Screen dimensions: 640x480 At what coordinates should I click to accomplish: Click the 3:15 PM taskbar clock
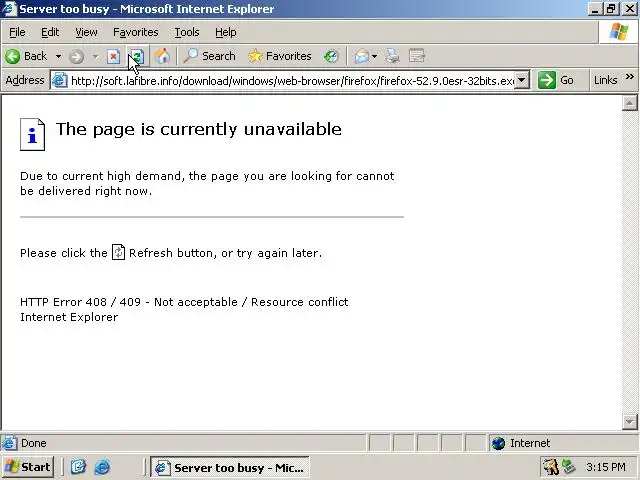[606, 467]
